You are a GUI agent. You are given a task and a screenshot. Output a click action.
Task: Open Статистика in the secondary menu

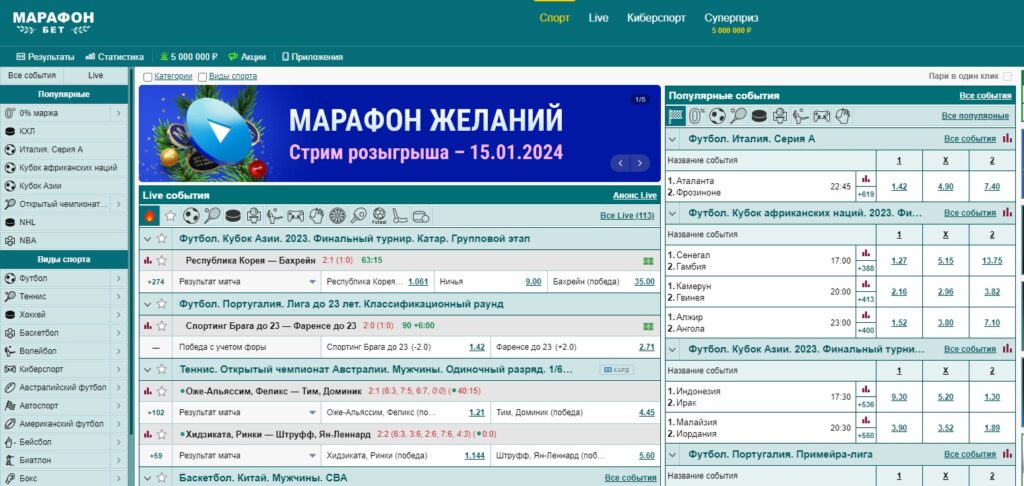click(114, 57)
